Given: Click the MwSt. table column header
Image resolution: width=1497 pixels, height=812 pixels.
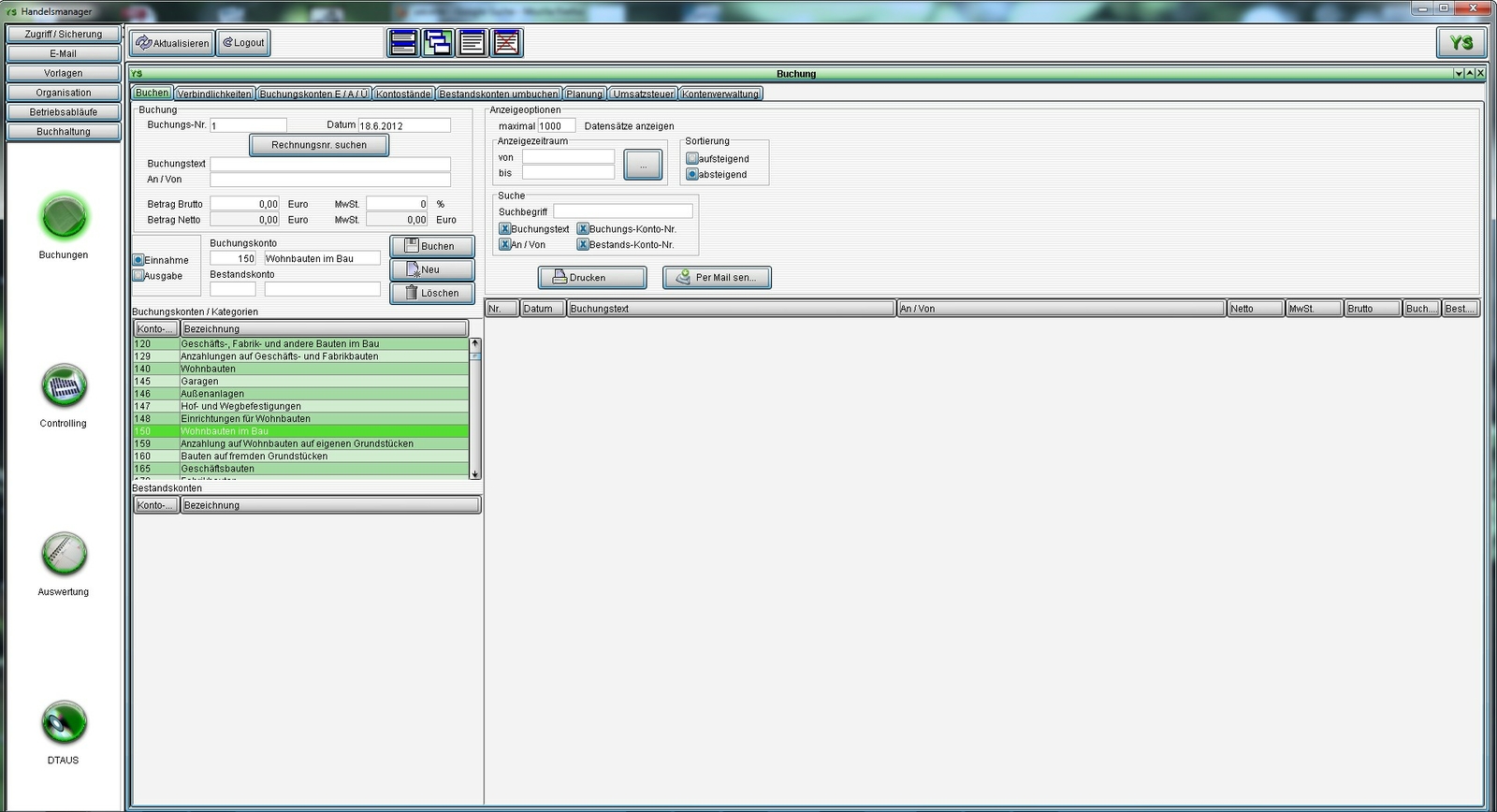Looking at the screenshot, I should (1314, 309).
